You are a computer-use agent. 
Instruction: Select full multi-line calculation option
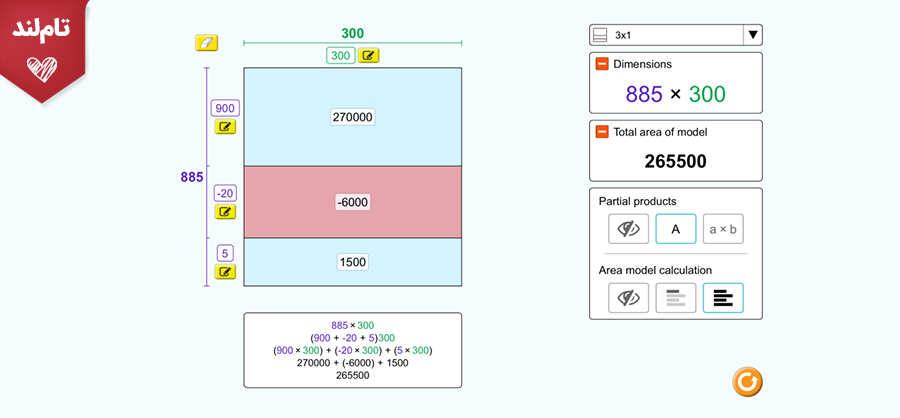point(723,298)
